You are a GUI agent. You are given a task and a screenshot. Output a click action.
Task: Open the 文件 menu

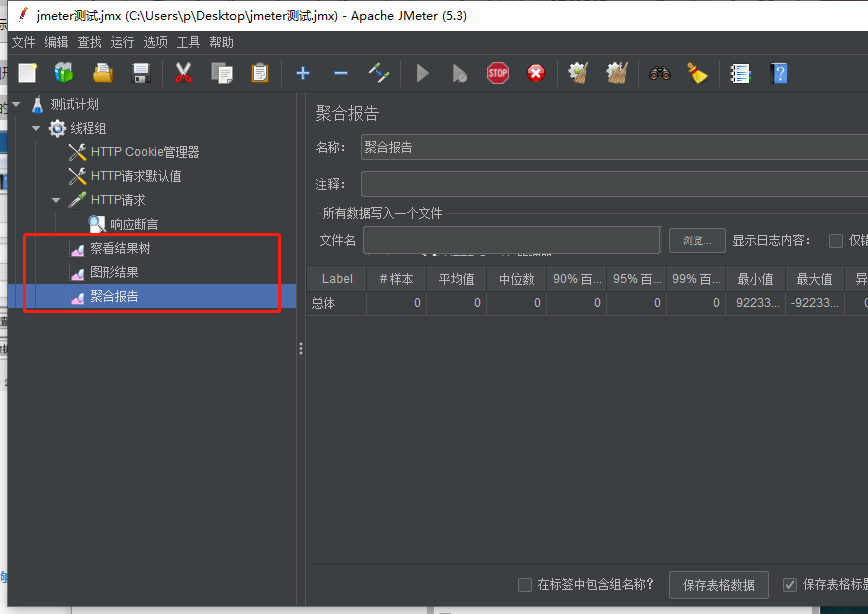coord(23,42)
